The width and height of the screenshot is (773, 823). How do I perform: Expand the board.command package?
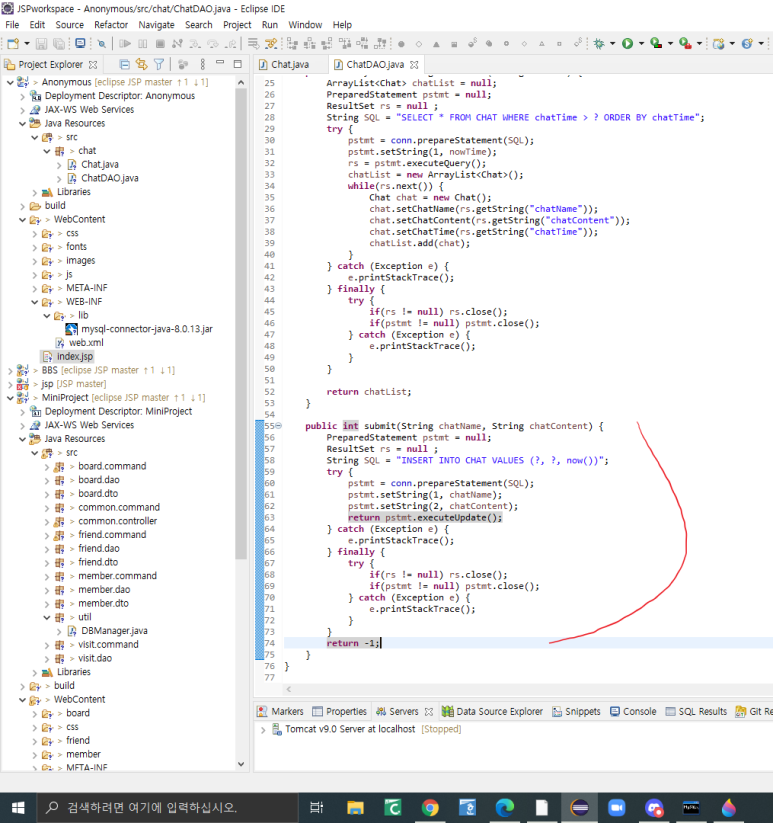tap(47, 467)
